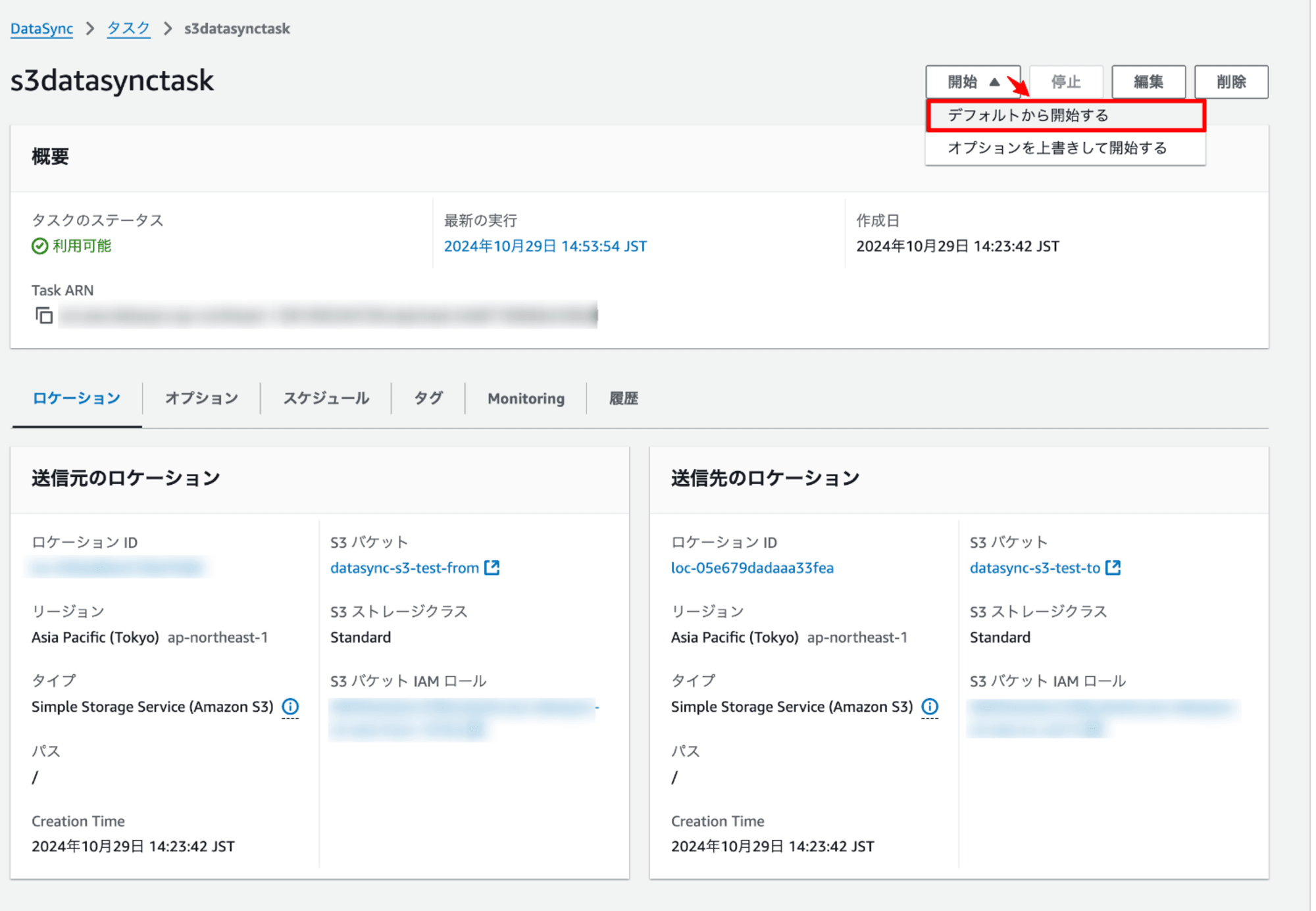The height and width of the screenshot is (911, 1316).
Task: Click destination storage class Standard value
Action: tap(1000, 637)
